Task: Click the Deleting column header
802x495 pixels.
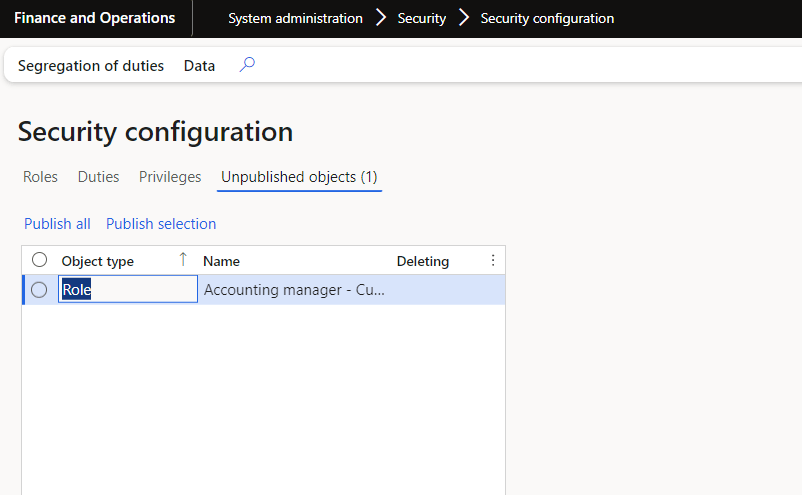Action: (423, 261)
